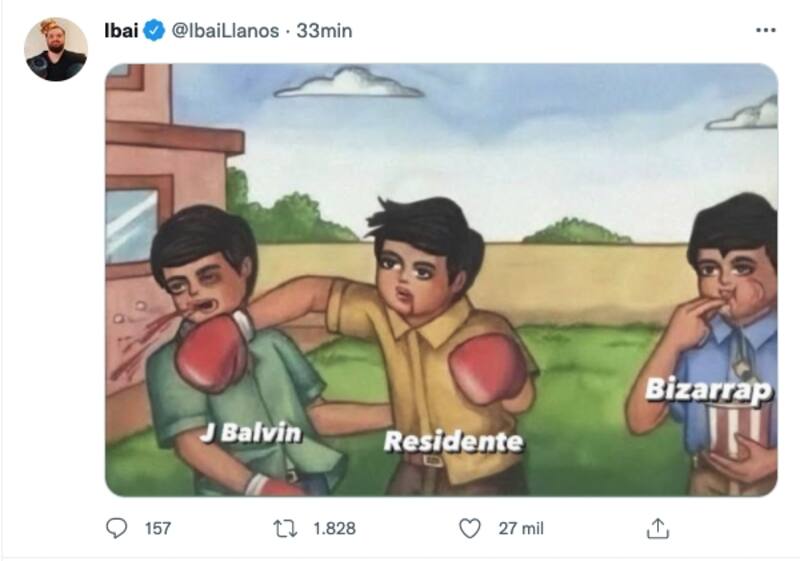The image size is (800, 561).
Task: Click the reply speech bubble icon
Action: pyautogui.click(x=116, y=528)
